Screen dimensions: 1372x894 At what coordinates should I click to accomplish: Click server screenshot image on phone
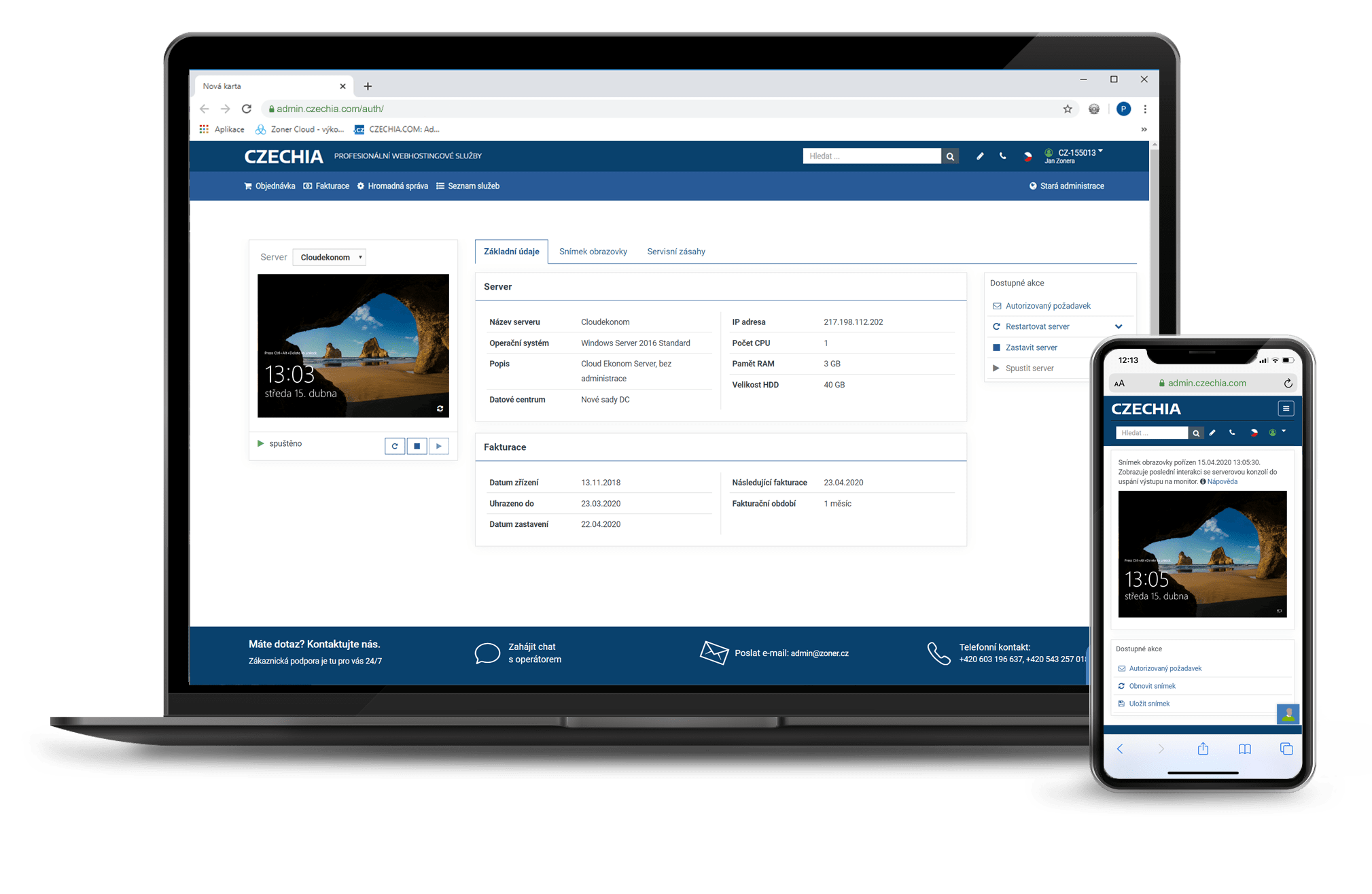click(1202, 554)
